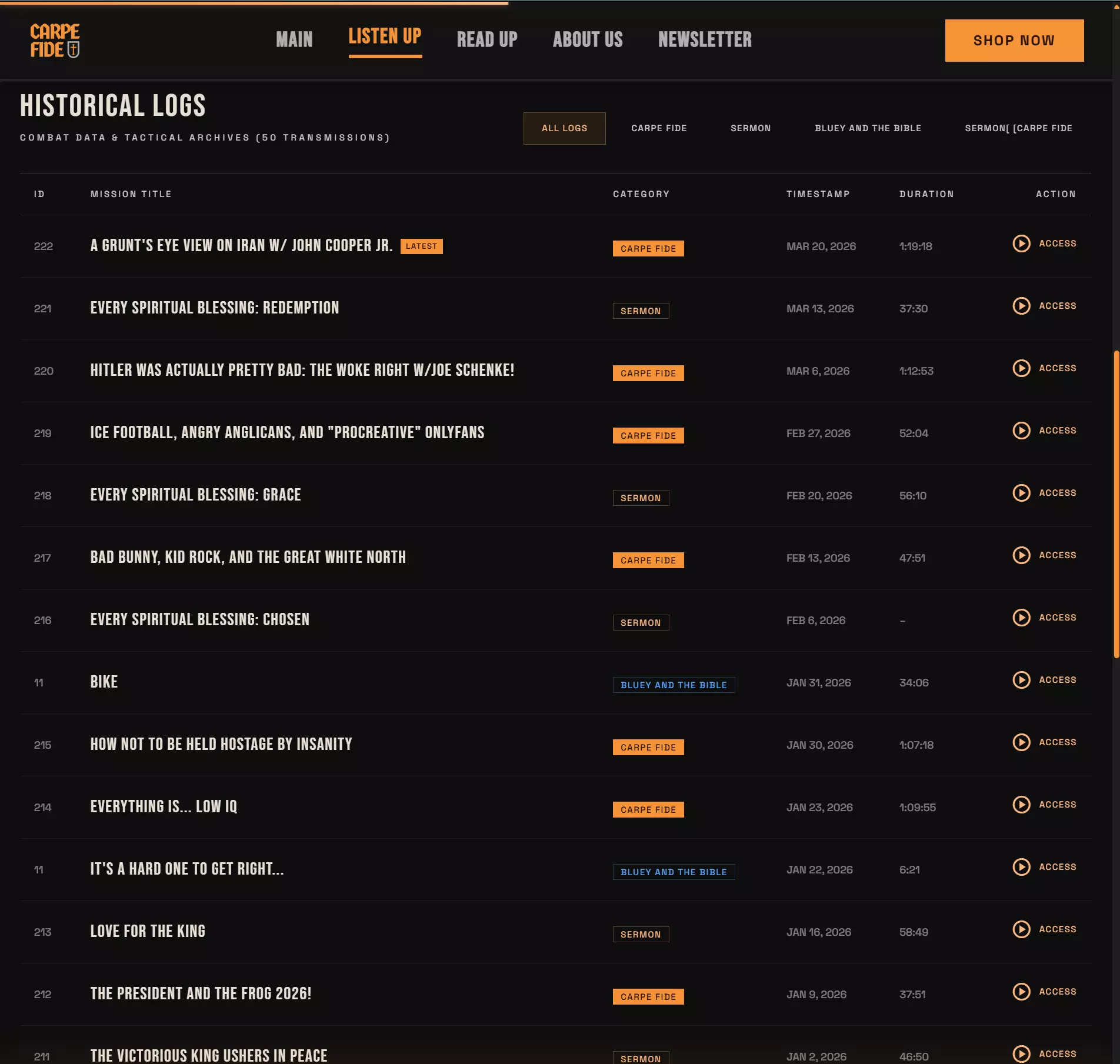Screen dimensions: 1120x1064
Task: Play the Love for the King sermon
Action: click(1021, 929)
